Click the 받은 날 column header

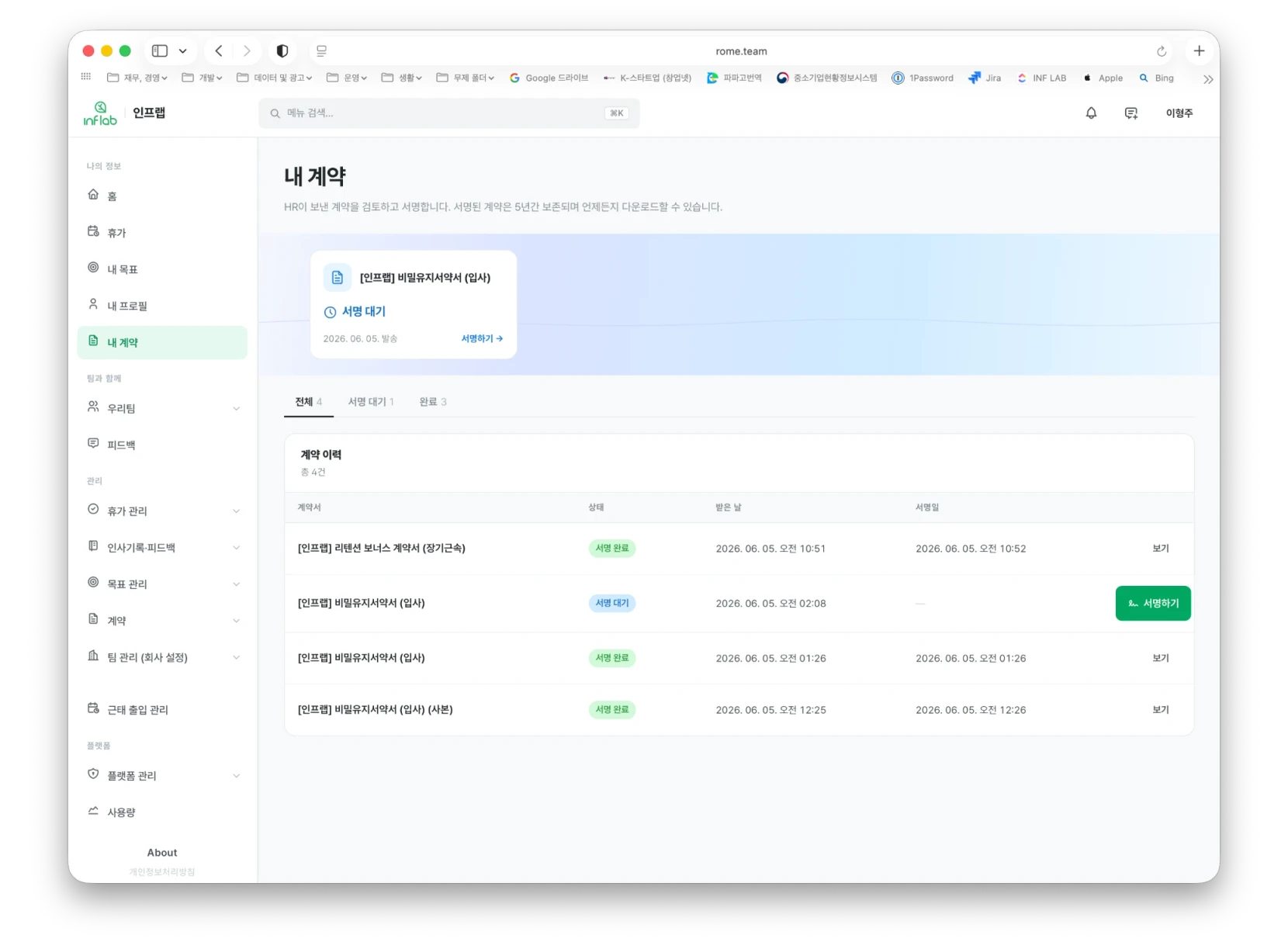coord(728,507)
